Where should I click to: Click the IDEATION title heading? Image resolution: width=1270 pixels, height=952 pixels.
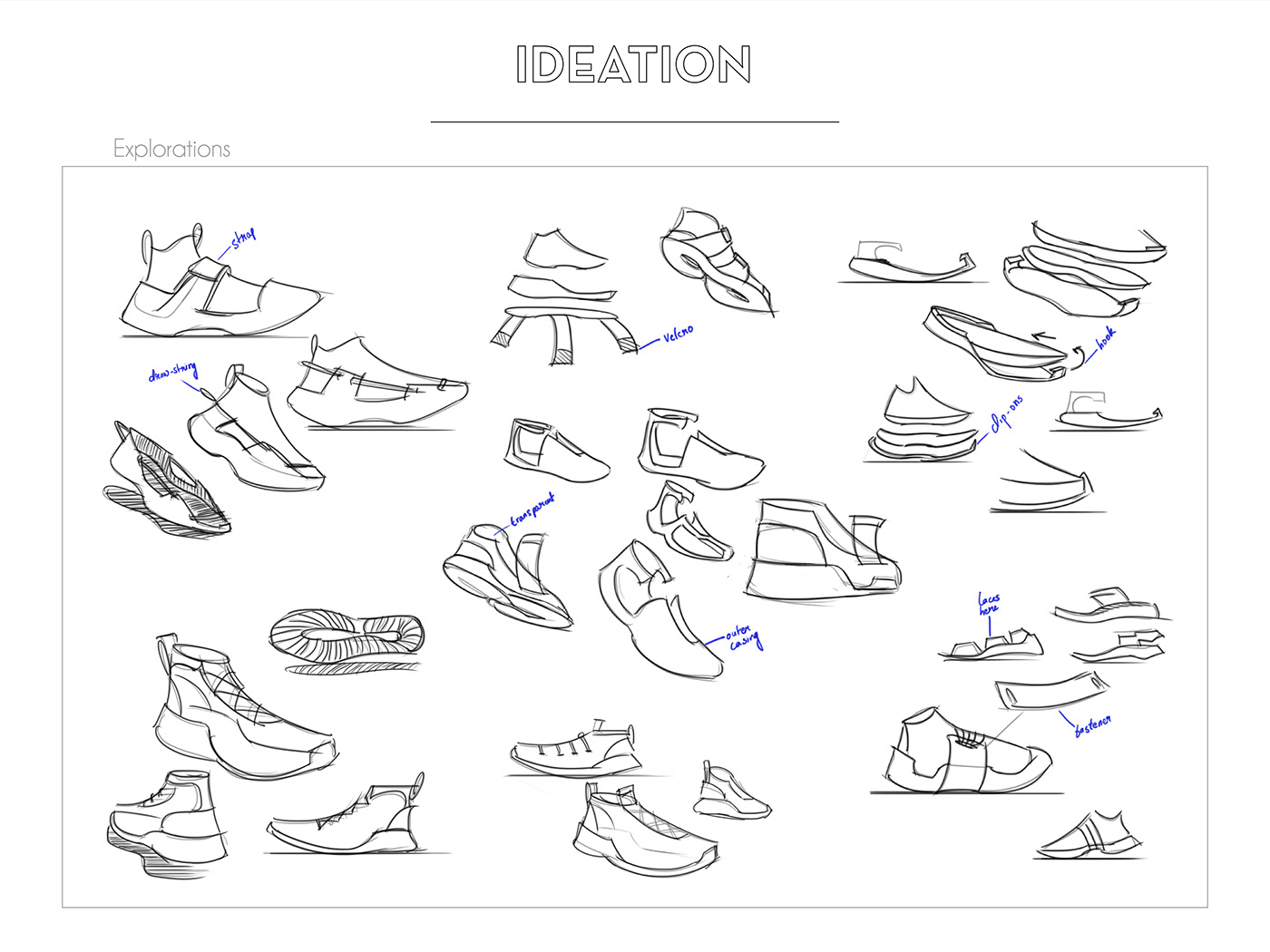click(633, 64)
